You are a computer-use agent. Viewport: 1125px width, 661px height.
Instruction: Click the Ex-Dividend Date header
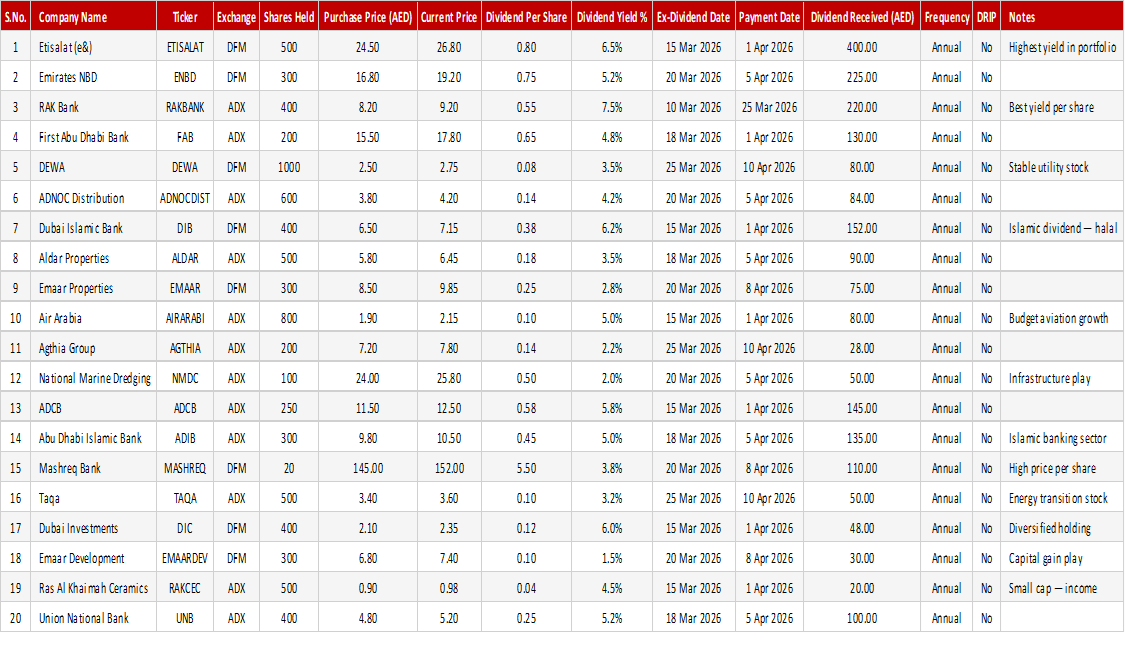pos(693,17)
